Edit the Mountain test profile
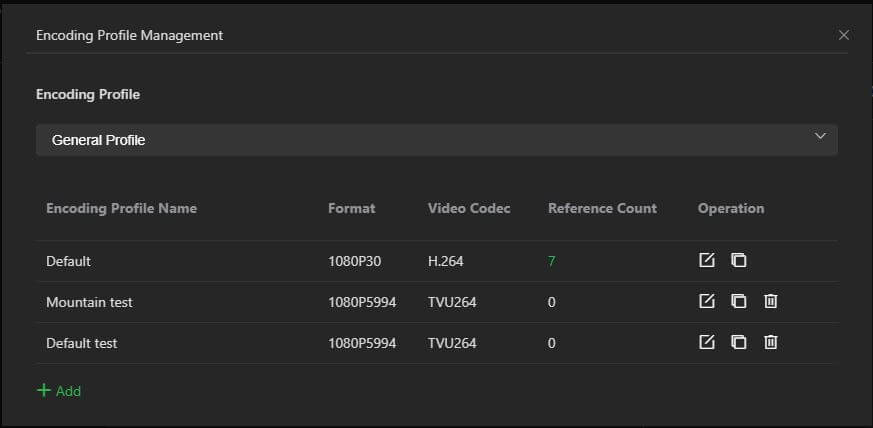Screen dimensions: 873x428 click(x=707, y=302)
